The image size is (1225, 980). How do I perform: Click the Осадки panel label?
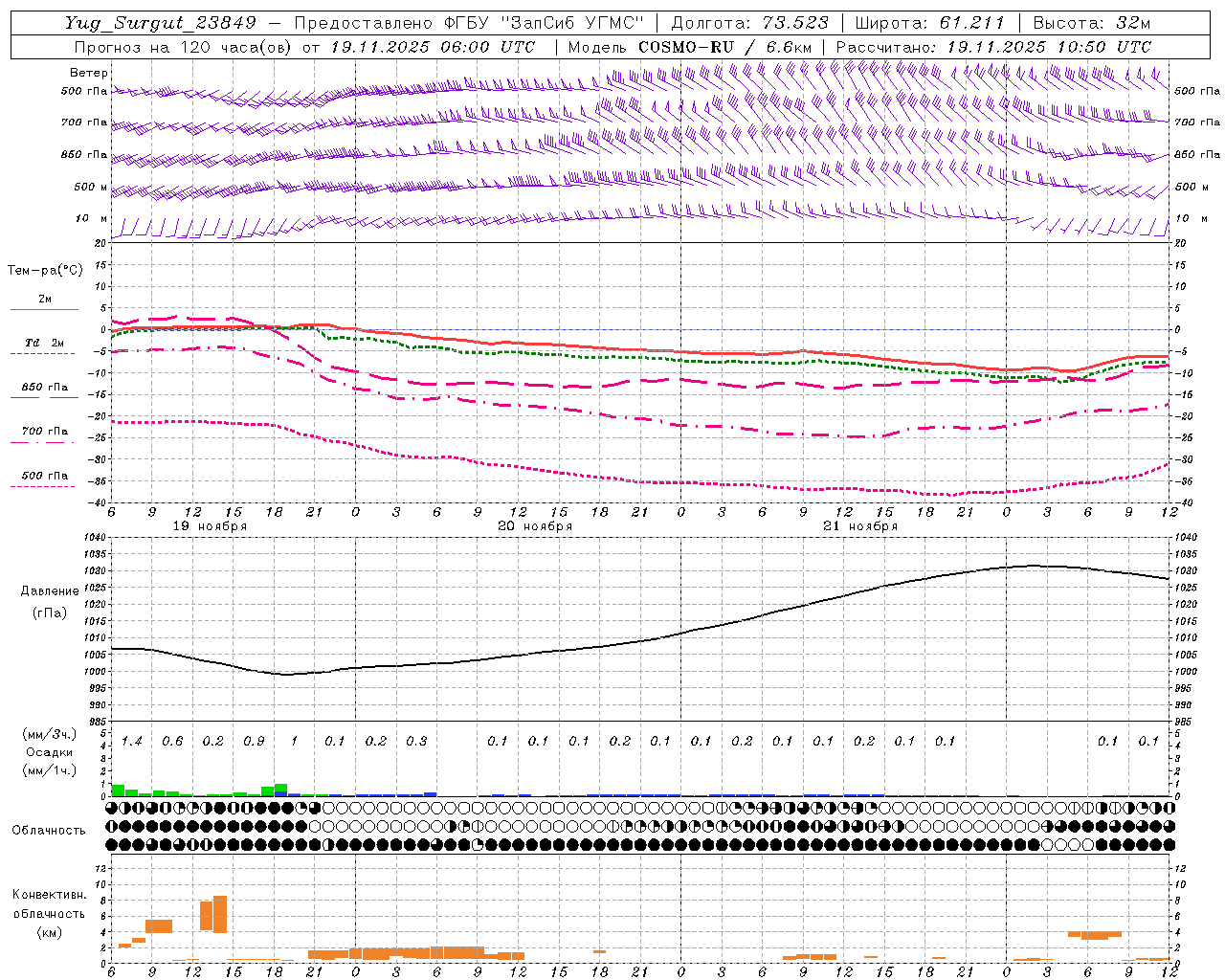(x=50, y=752)
